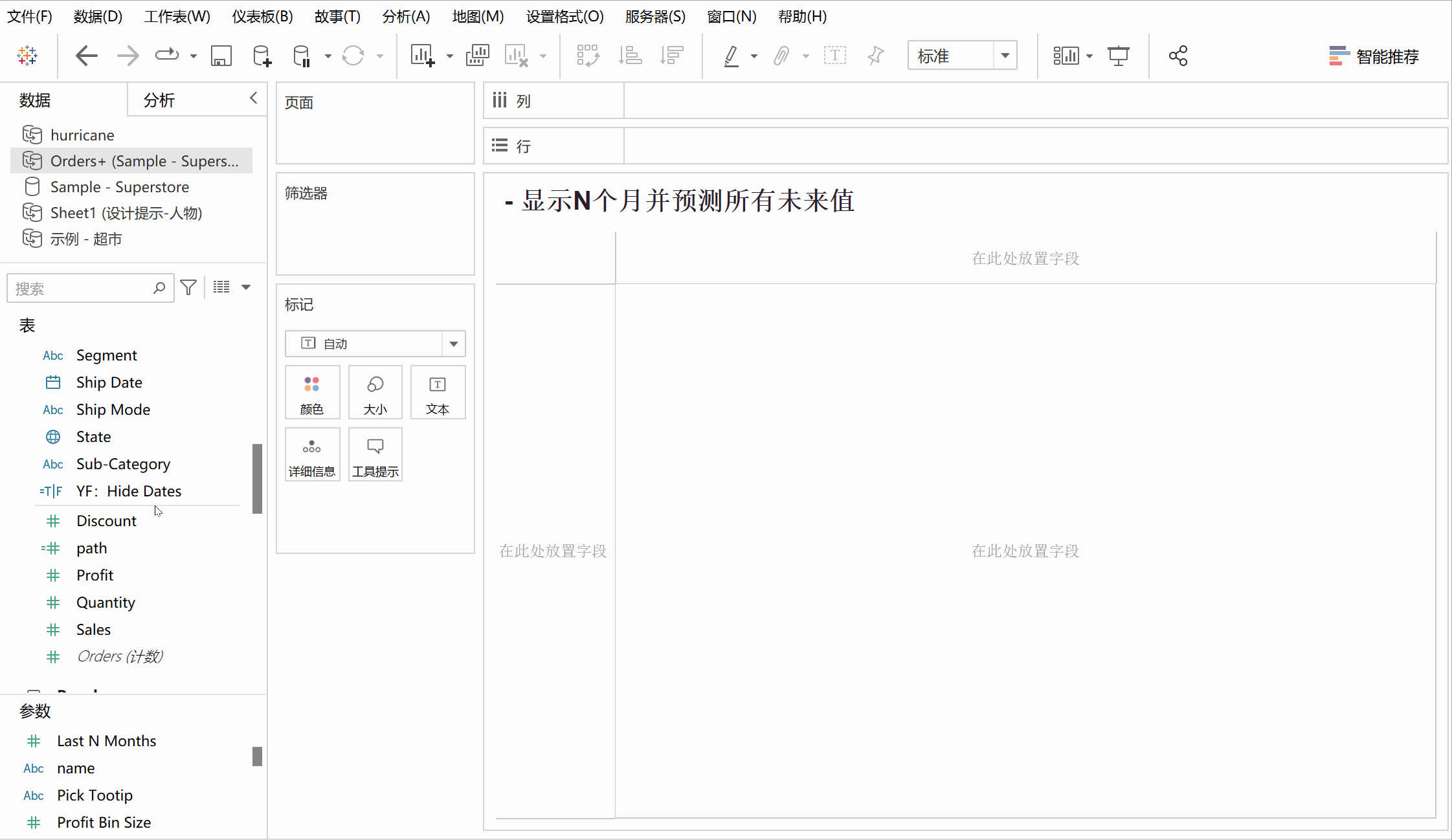Expand the marks type 自动 dropdown
This screenshot has width=1452, height=840.
coord(453,344)
